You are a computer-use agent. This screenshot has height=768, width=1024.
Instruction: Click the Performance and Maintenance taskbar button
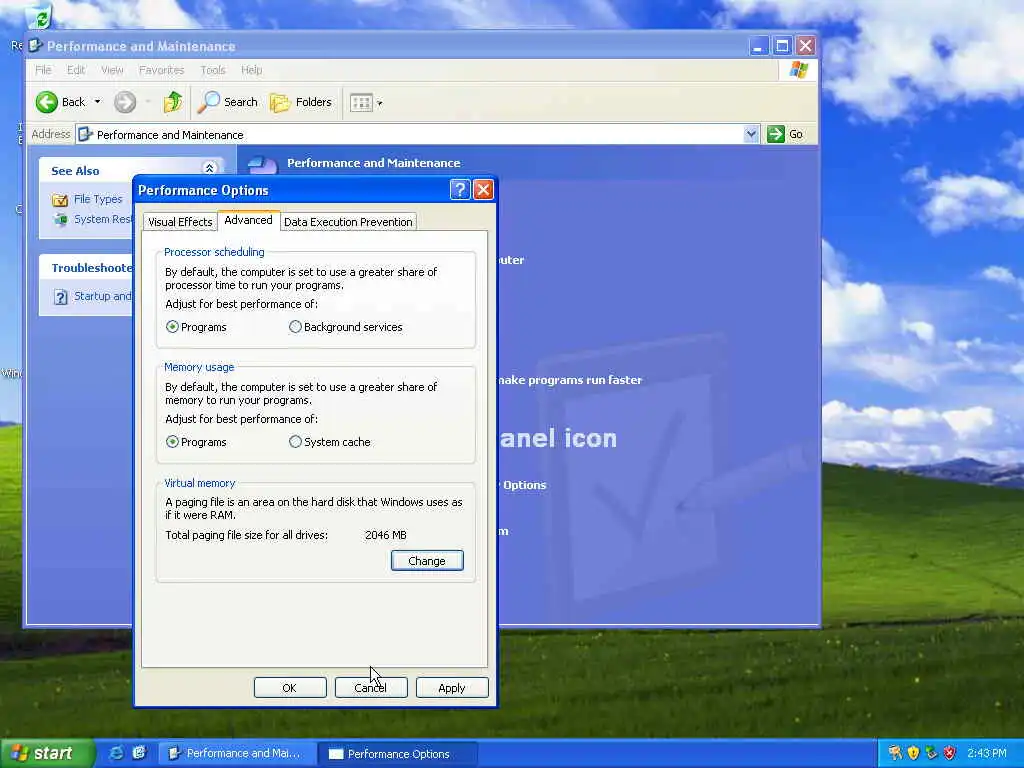pyautogui.click(x=238, y=754)
